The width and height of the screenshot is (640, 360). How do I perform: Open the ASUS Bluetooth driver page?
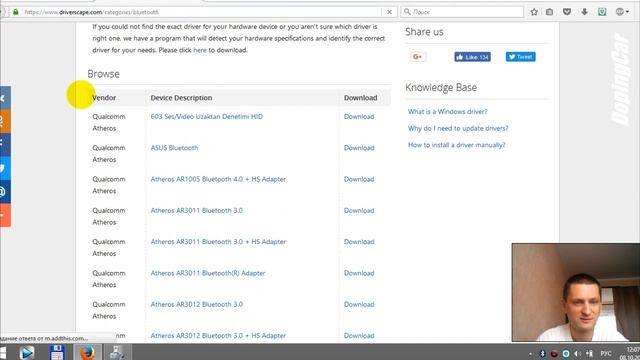coord(174,148)
